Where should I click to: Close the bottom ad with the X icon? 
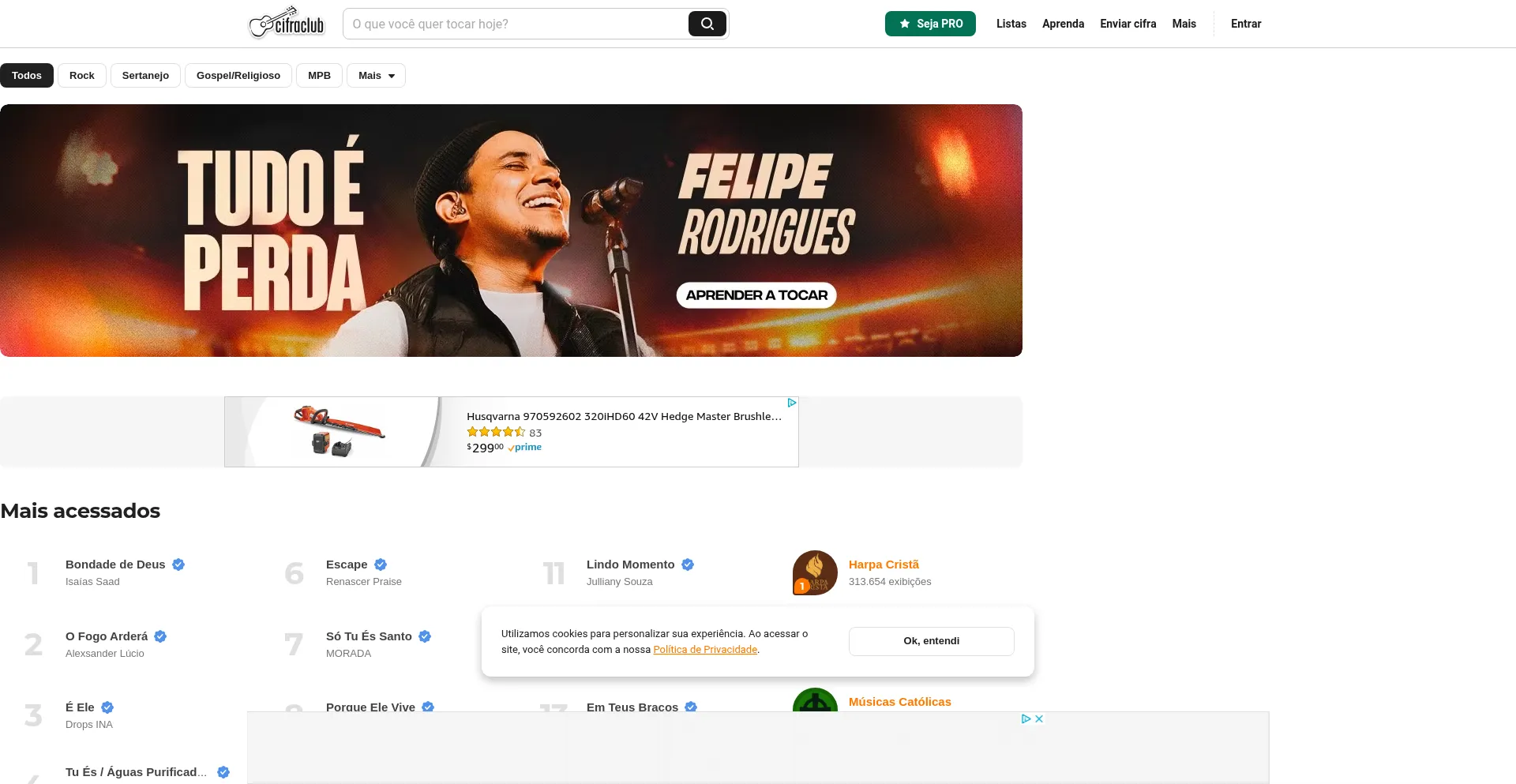click(x=1039, y=718)
